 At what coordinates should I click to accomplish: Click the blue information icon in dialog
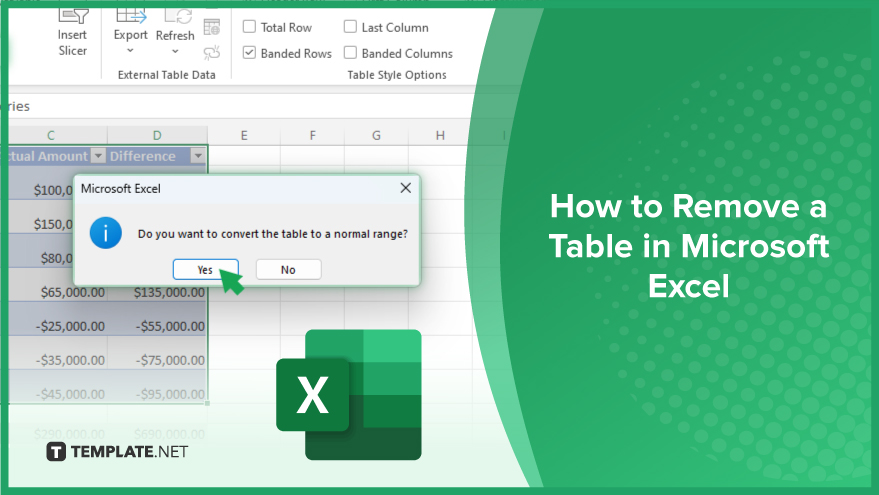tap(105, 233)
